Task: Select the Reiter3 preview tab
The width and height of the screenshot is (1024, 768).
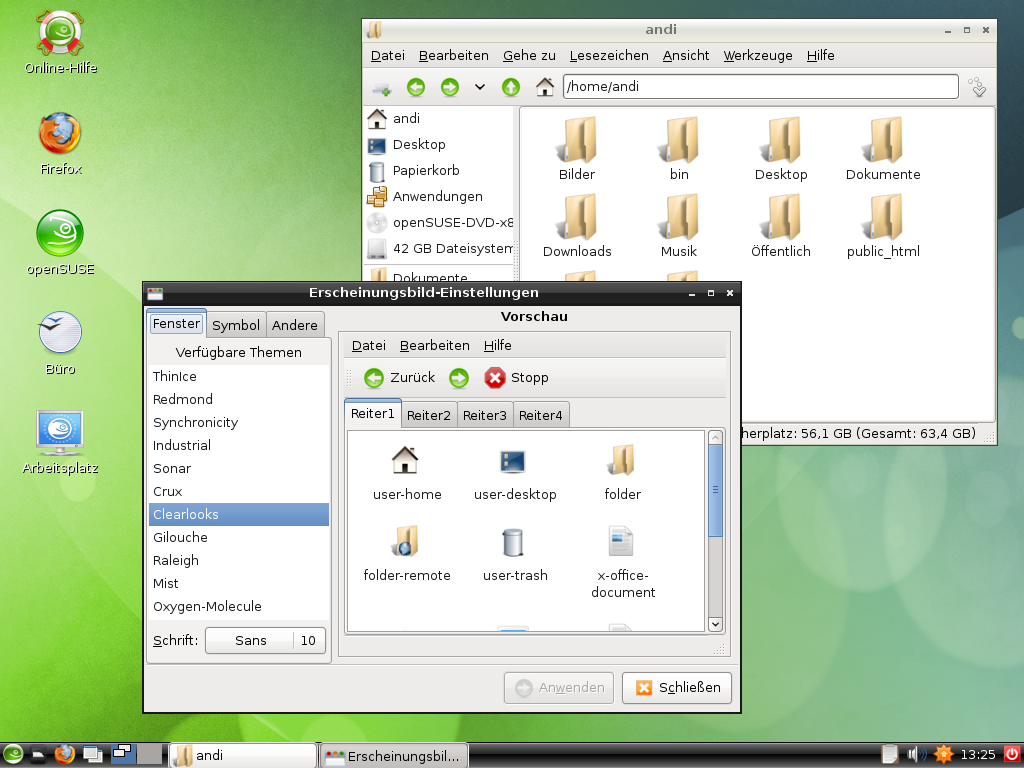Action: tap(485, 415)
